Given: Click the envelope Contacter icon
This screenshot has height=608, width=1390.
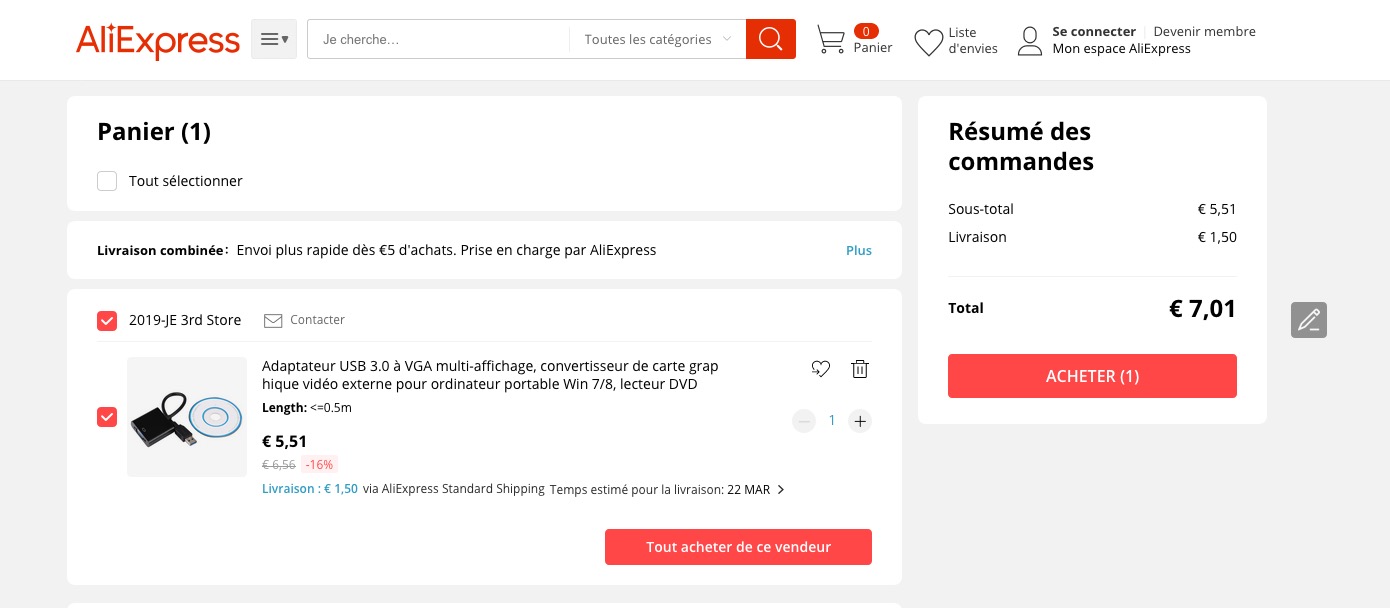Looking at the screenshot, I should [273, 320].
